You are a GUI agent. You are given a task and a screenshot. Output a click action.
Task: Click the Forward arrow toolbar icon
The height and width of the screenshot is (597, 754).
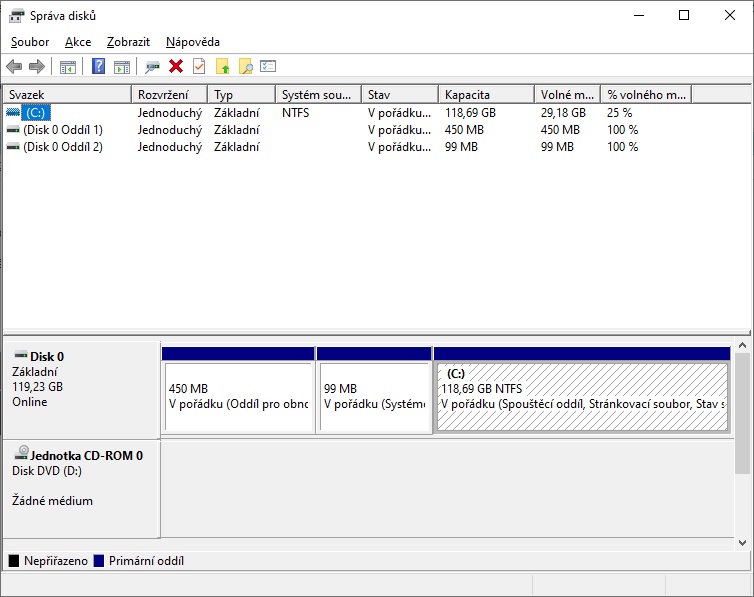click(37, 66)
